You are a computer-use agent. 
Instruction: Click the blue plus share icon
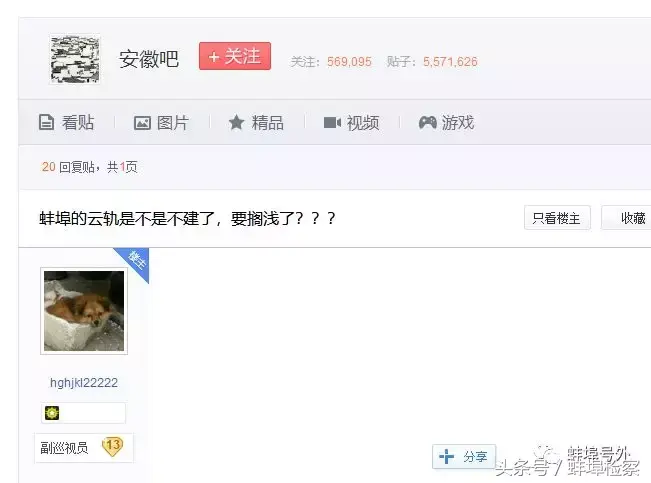point(446,456)
